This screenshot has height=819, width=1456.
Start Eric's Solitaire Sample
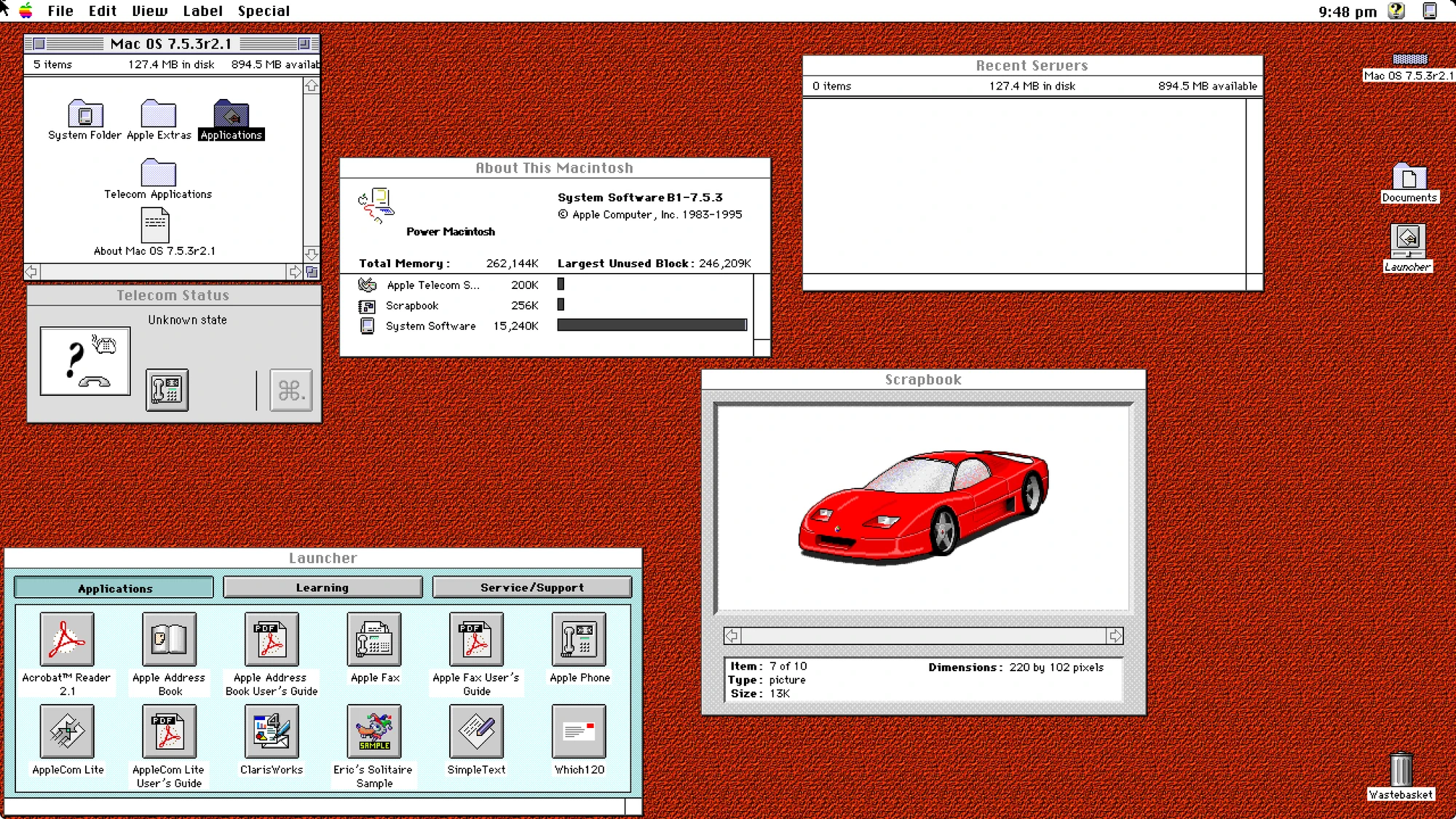pyautogui.click(x=374, y=732)
